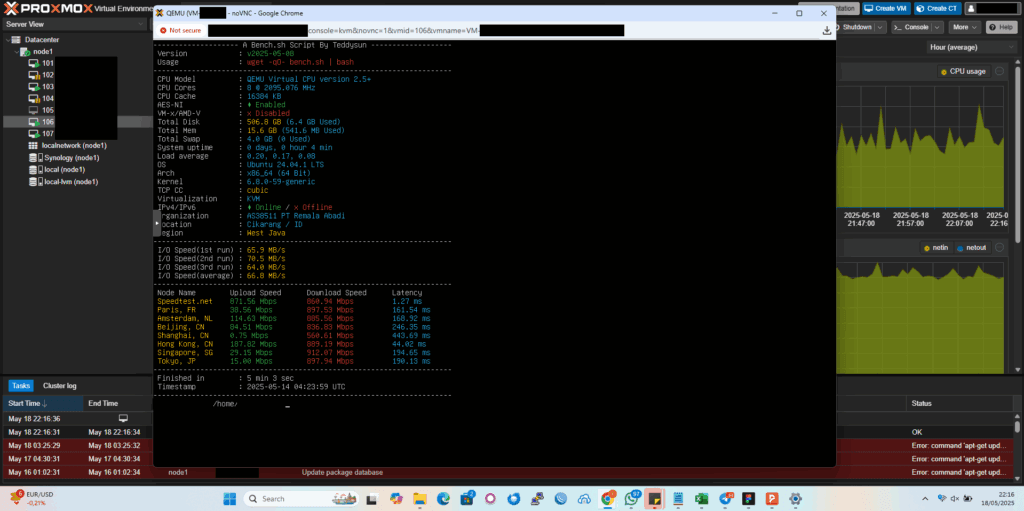Screen dimensions: 1024x511
Task: Click the paused VM 102 icon
Action: [x=34, y=75]
